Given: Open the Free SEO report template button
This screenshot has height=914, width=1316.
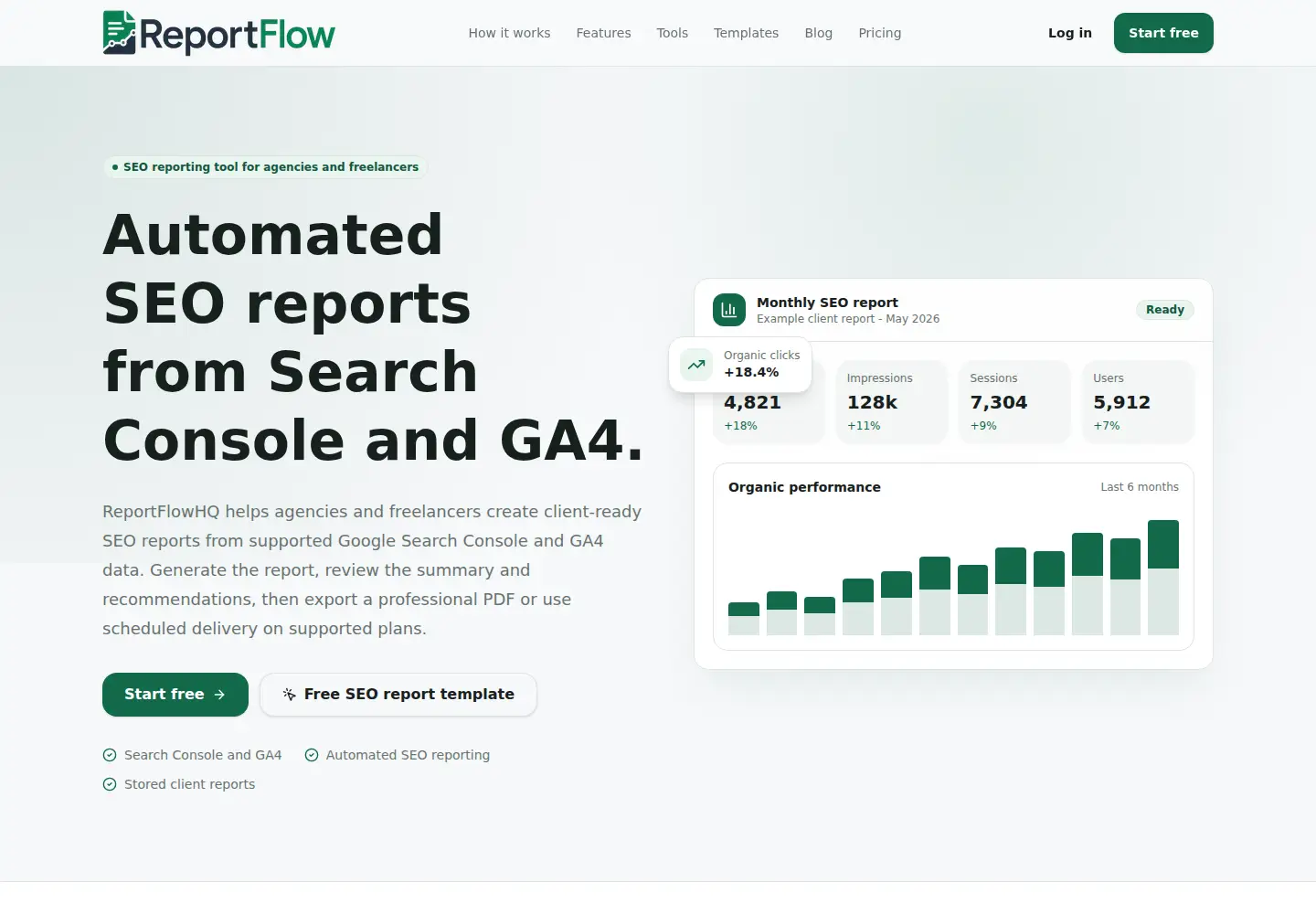Looking at the screenshot, I should tap(398, 695).
